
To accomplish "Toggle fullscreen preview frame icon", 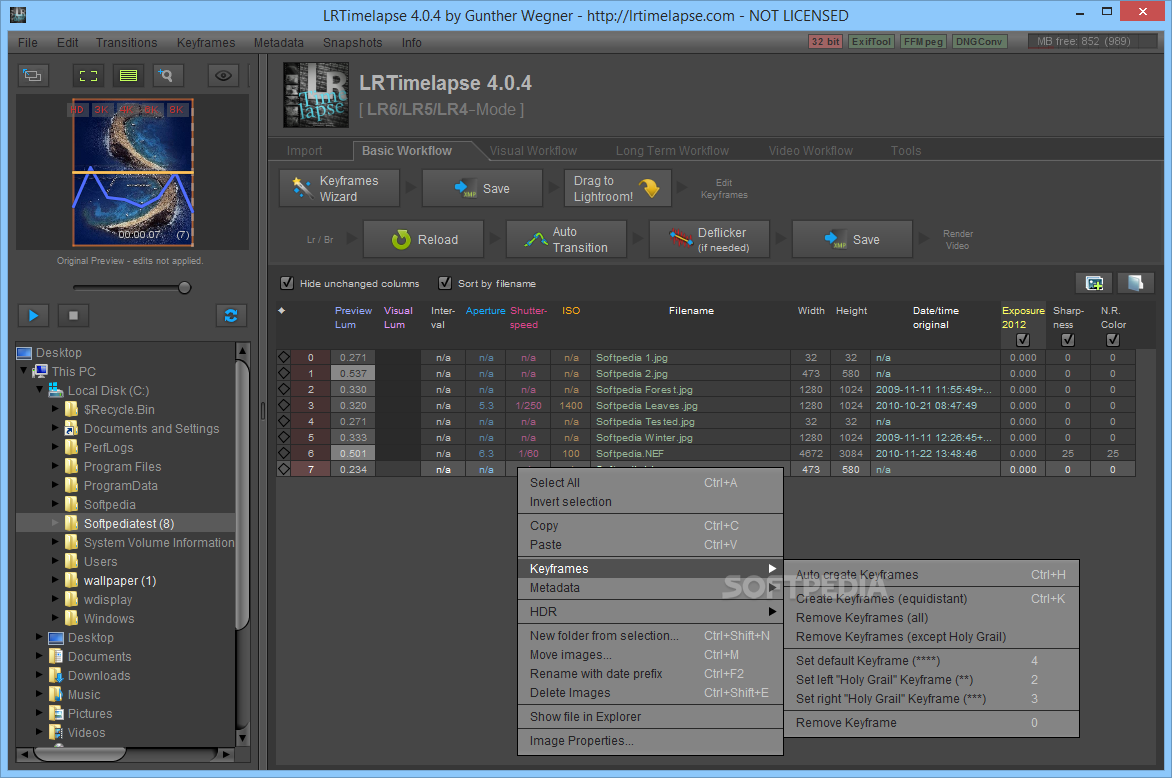I will pos(88,75).
